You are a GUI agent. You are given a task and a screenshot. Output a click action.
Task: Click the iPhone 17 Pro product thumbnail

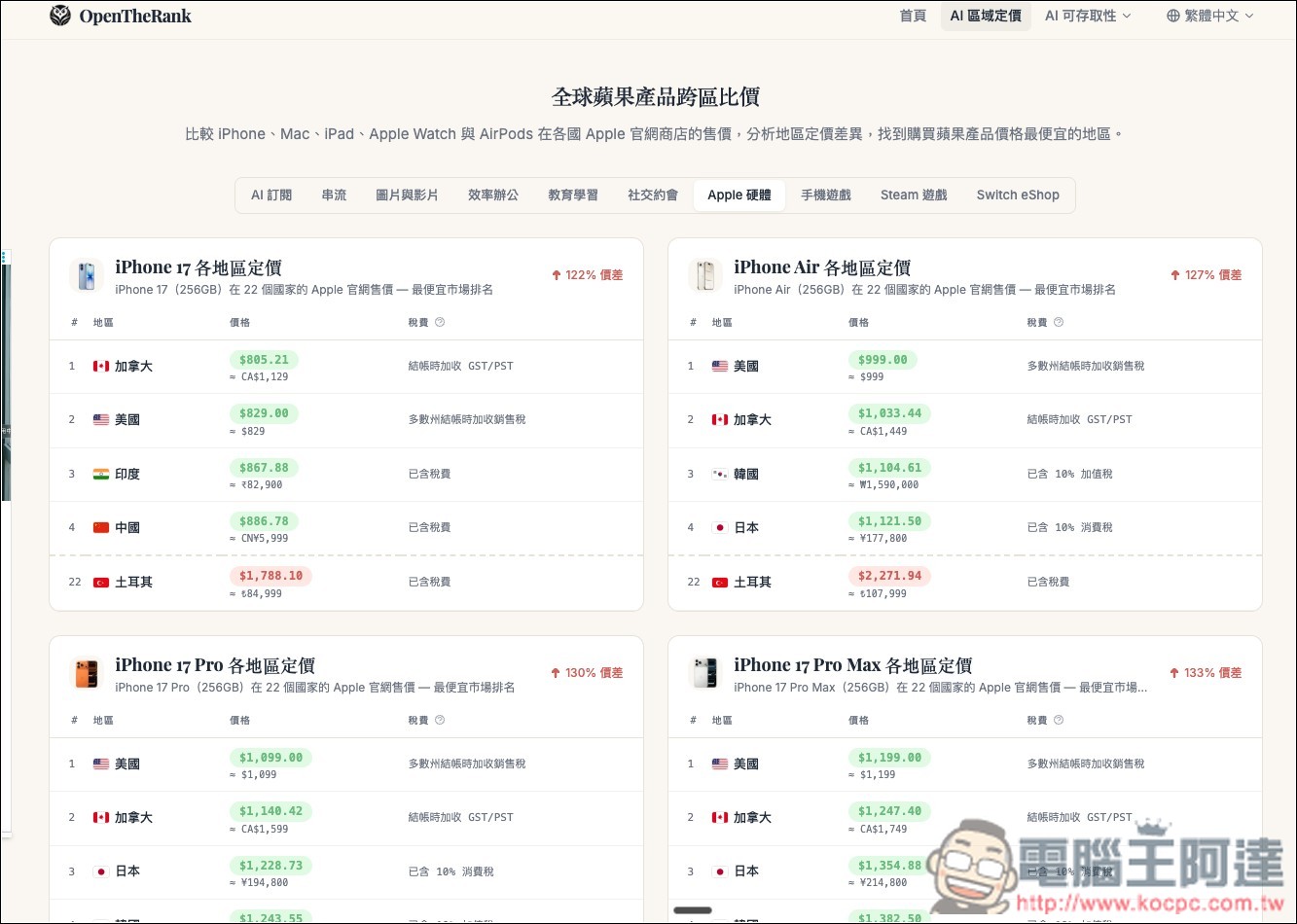tap(87, 673)
